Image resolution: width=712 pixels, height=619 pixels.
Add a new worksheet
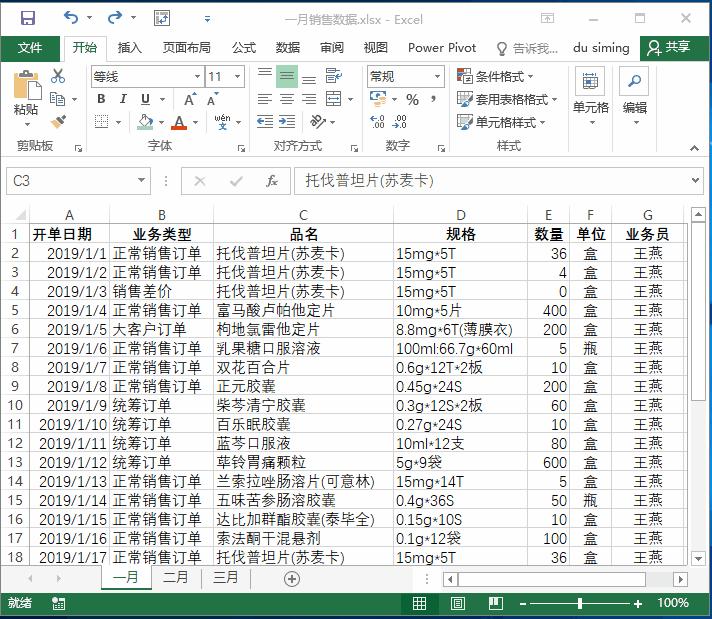pos(292,579)
